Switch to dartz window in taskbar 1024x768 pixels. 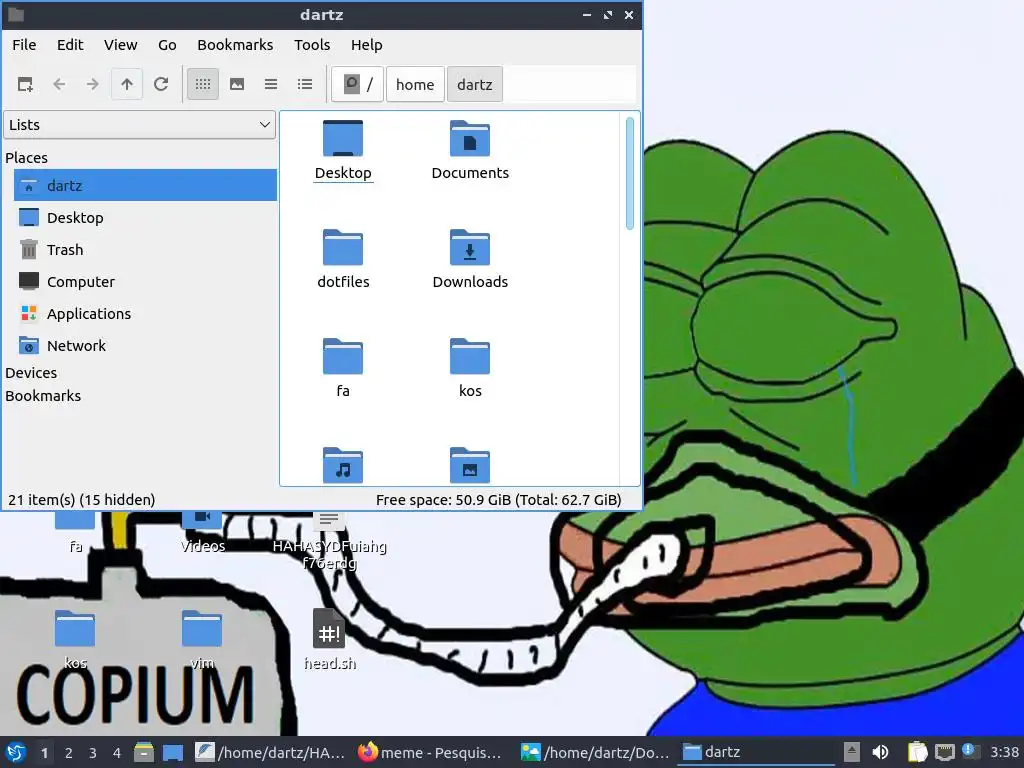click(x=756, y=752)
